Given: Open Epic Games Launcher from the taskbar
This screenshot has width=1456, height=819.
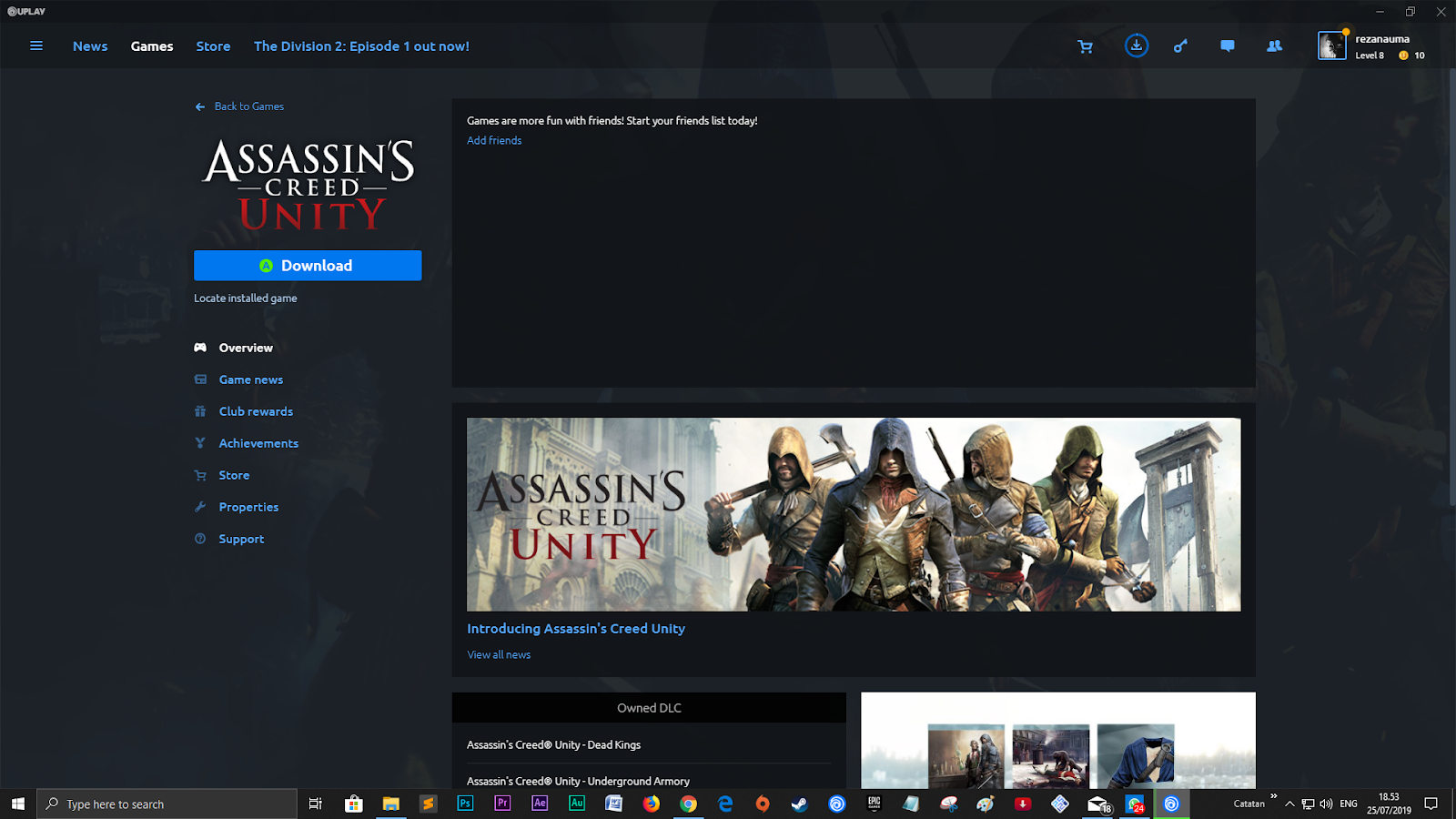Looking at the screenshot, I should tap(875, 804).
